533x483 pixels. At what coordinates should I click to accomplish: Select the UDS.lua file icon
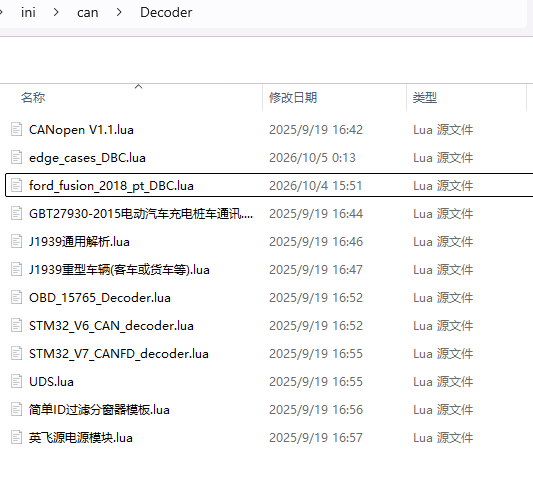[16, 381]
